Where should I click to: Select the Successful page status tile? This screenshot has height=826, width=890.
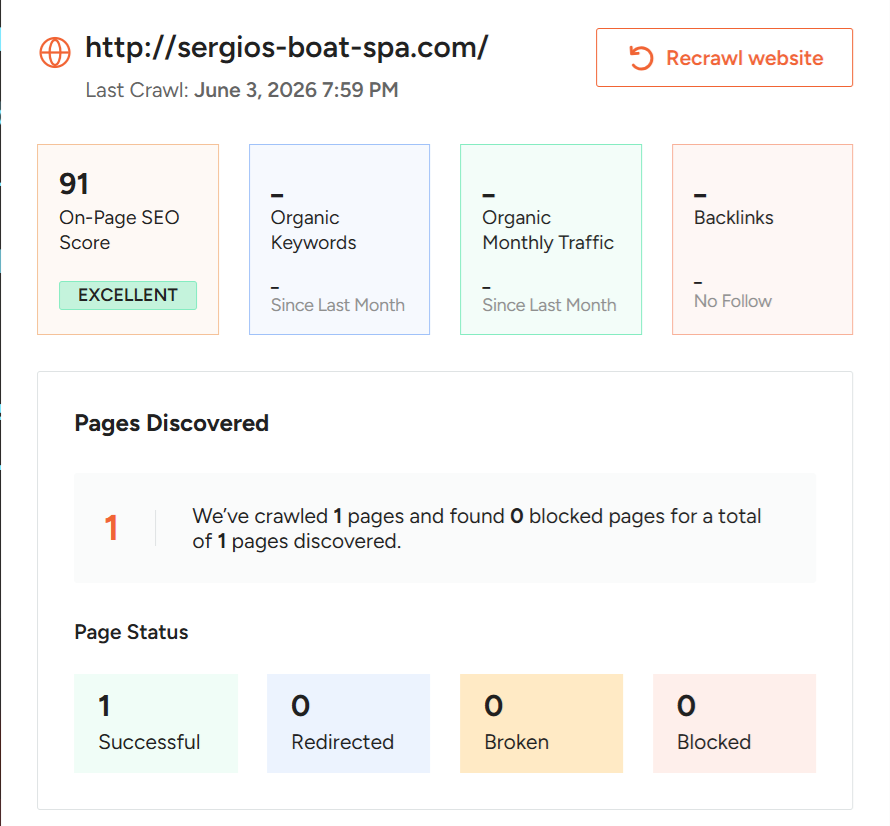156,723
